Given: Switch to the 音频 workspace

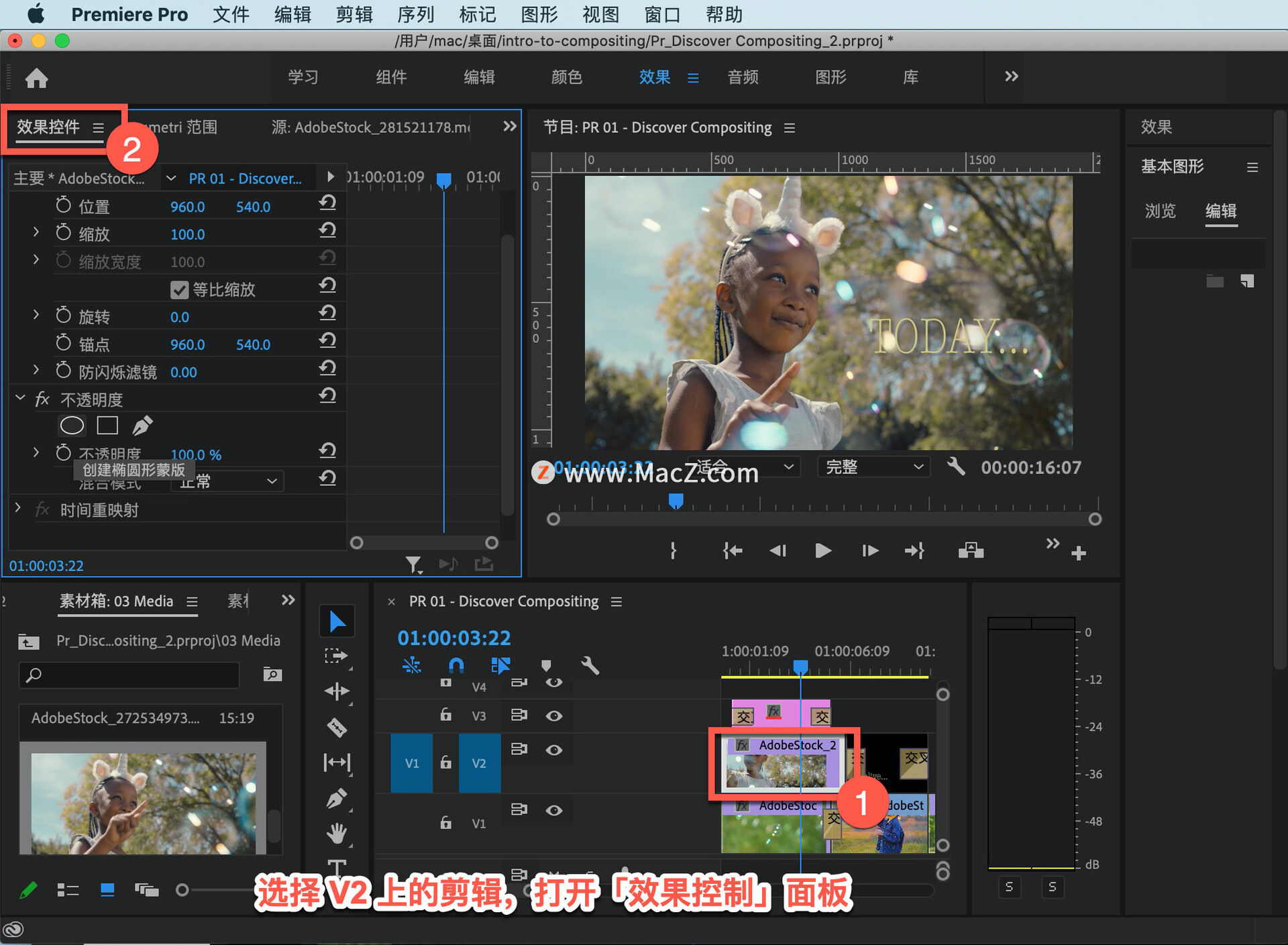Looking at the screenshot, I should pyautogui.click(x=743, y=77).
